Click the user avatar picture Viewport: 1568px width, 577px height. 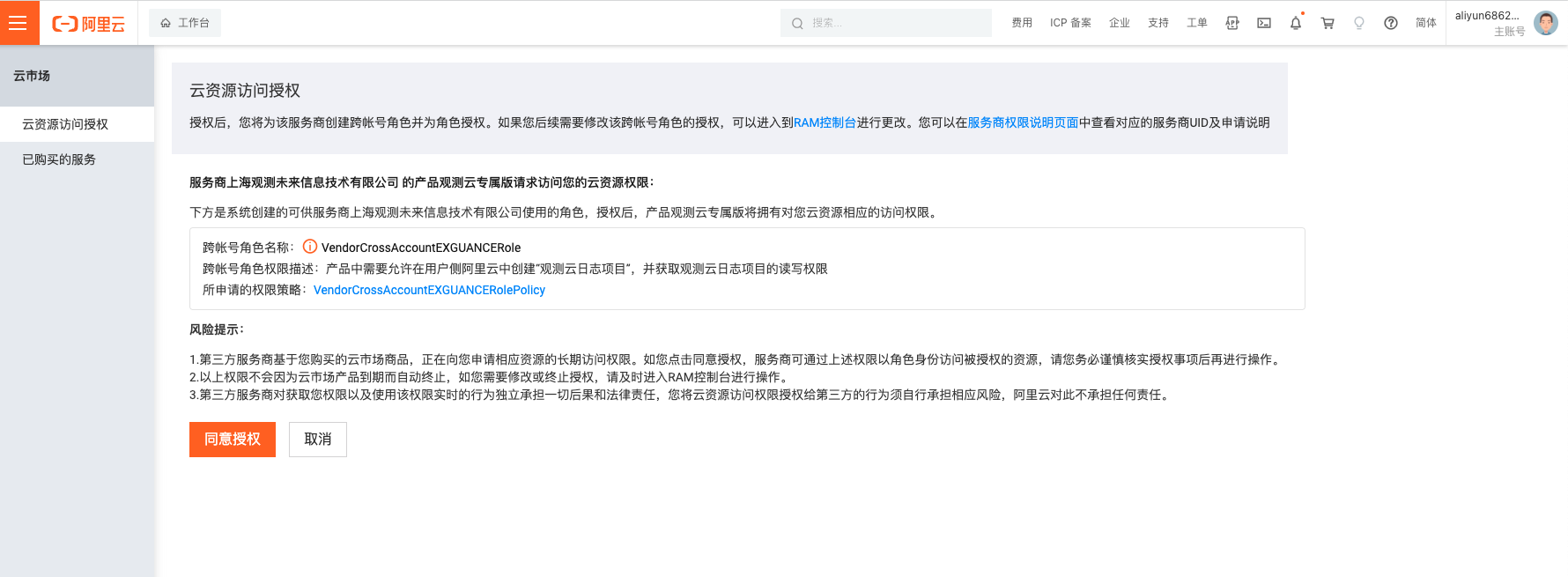tap(1546, 23)
